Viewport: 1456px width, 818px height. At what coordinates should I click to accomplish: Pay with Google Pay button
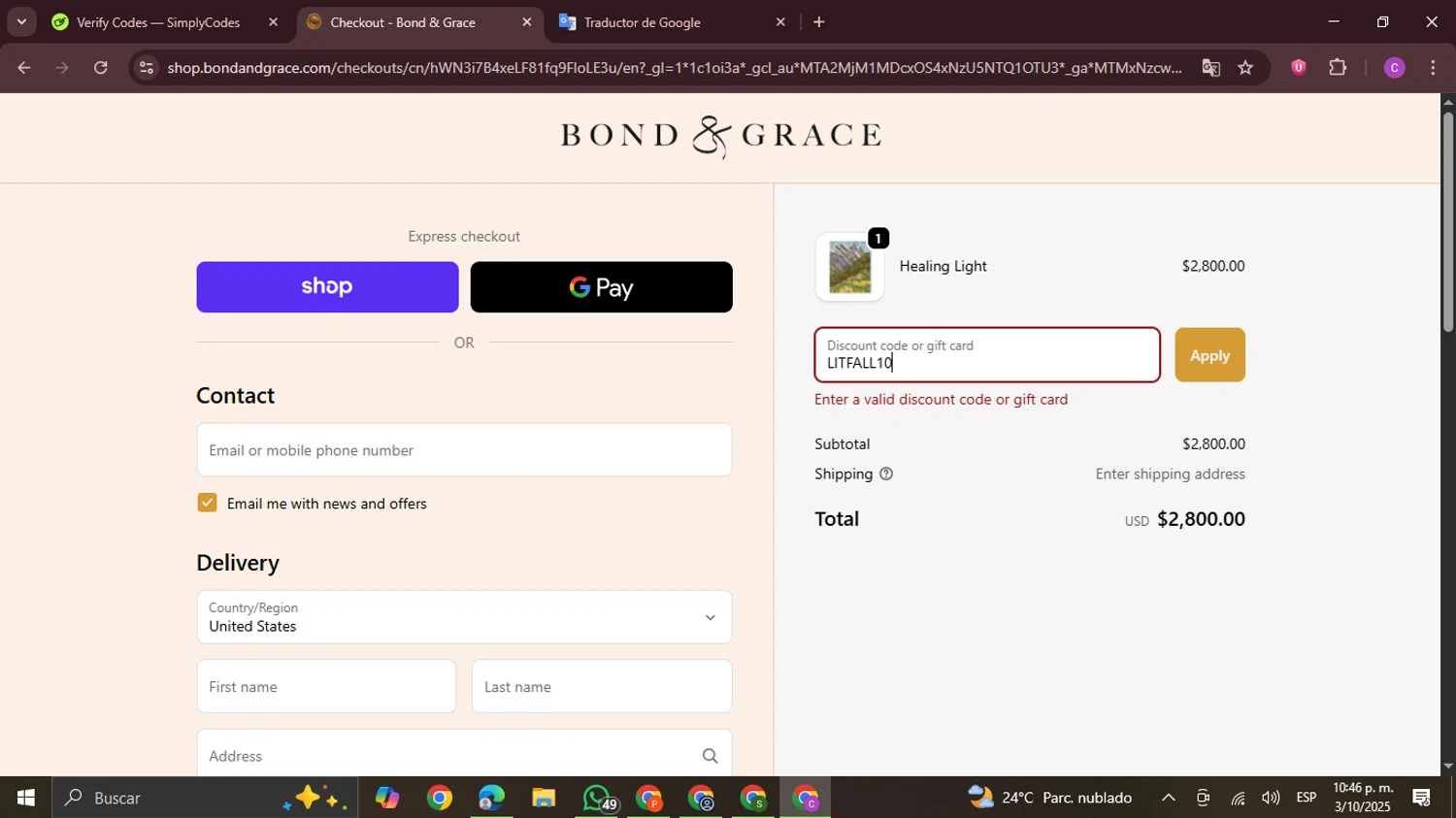[602, 287]
